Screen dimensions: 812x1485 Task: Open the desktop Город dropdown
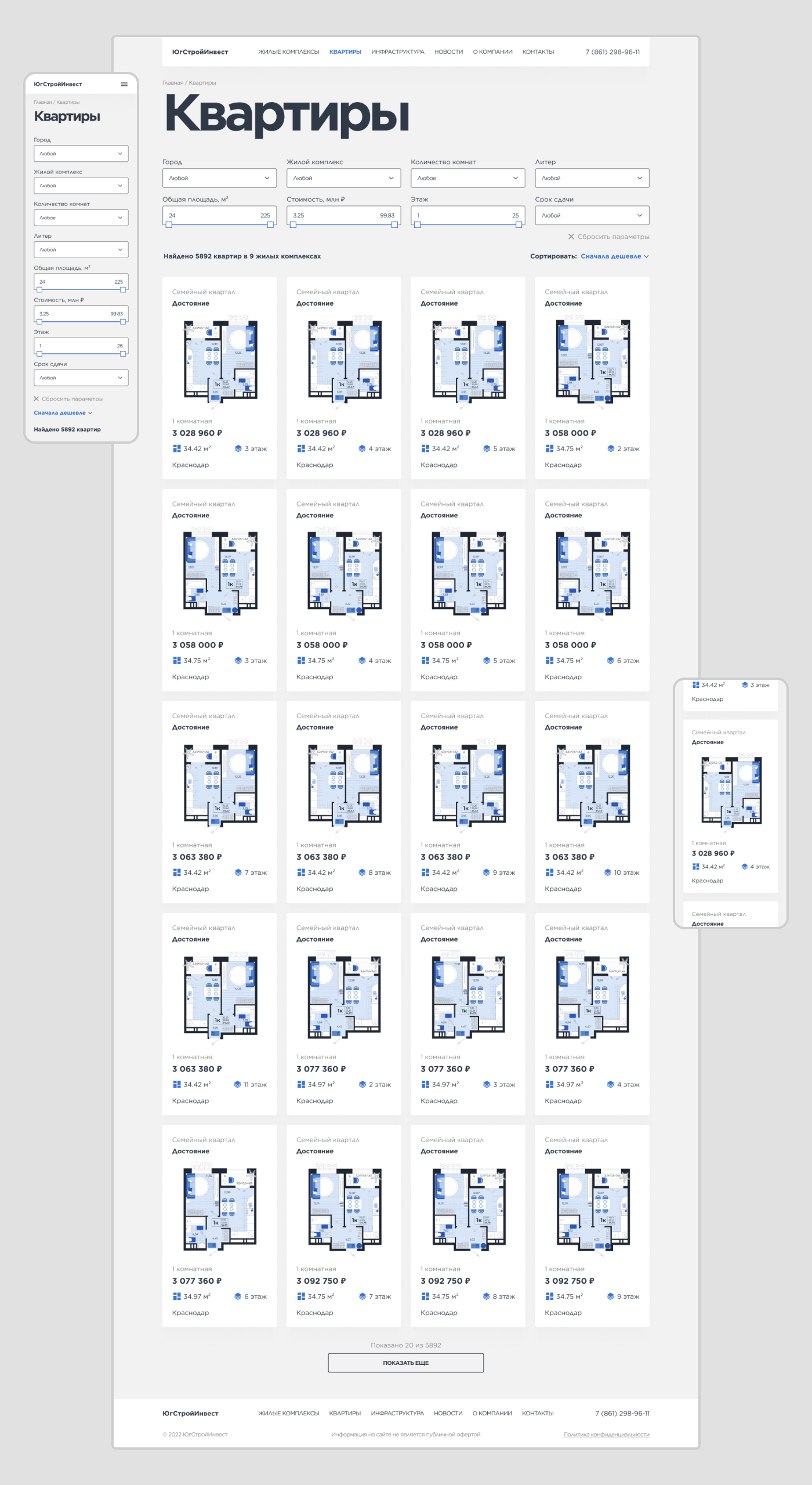pos(219,178)
